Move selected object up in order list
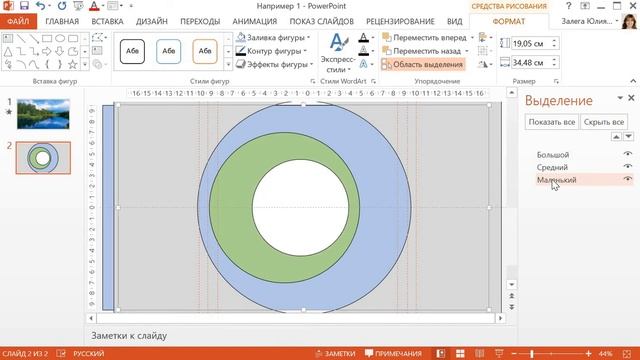 (616, 136)
